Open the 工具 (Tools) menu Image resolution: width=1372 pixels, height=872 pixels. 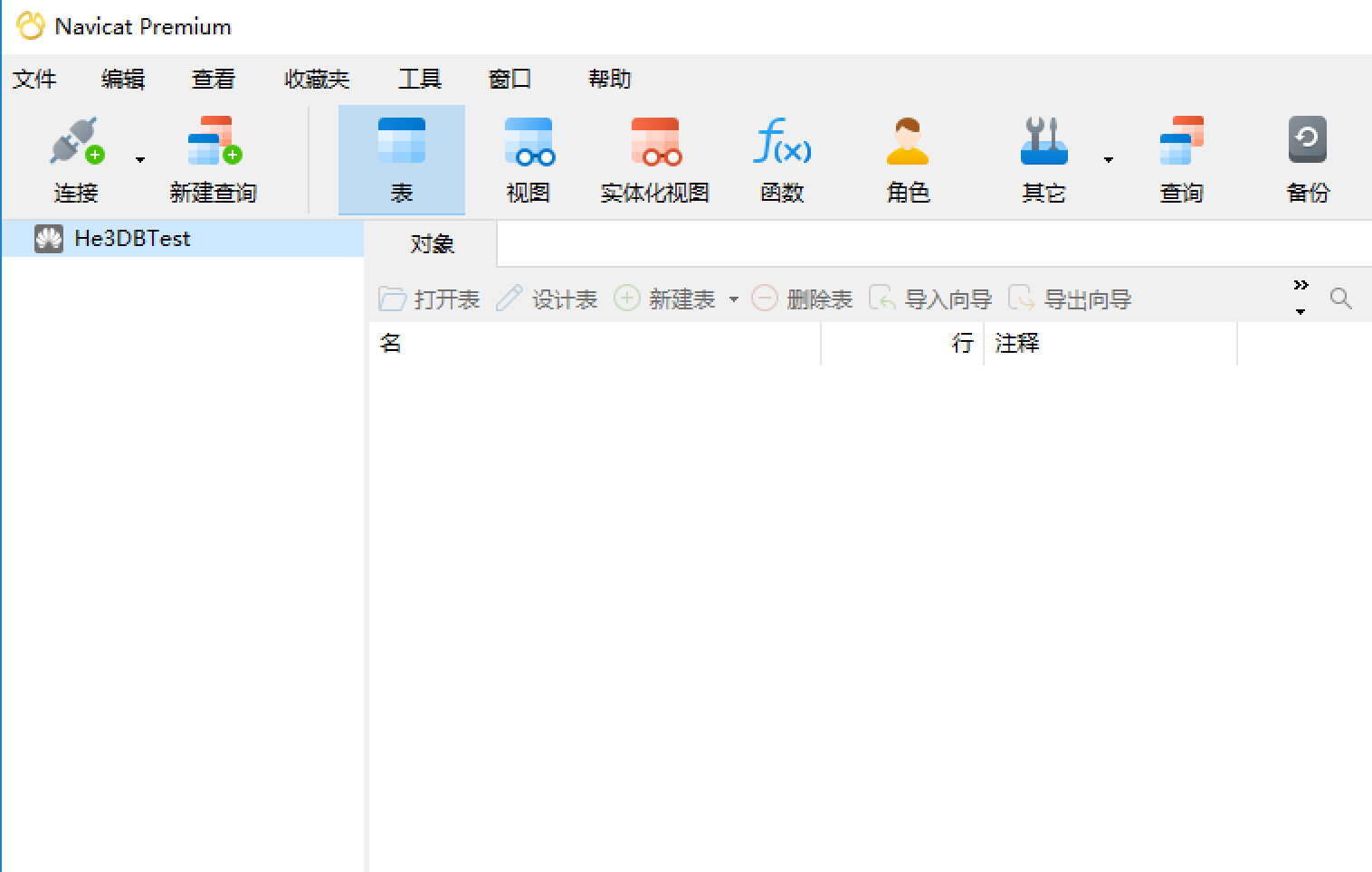coord(420,80)
